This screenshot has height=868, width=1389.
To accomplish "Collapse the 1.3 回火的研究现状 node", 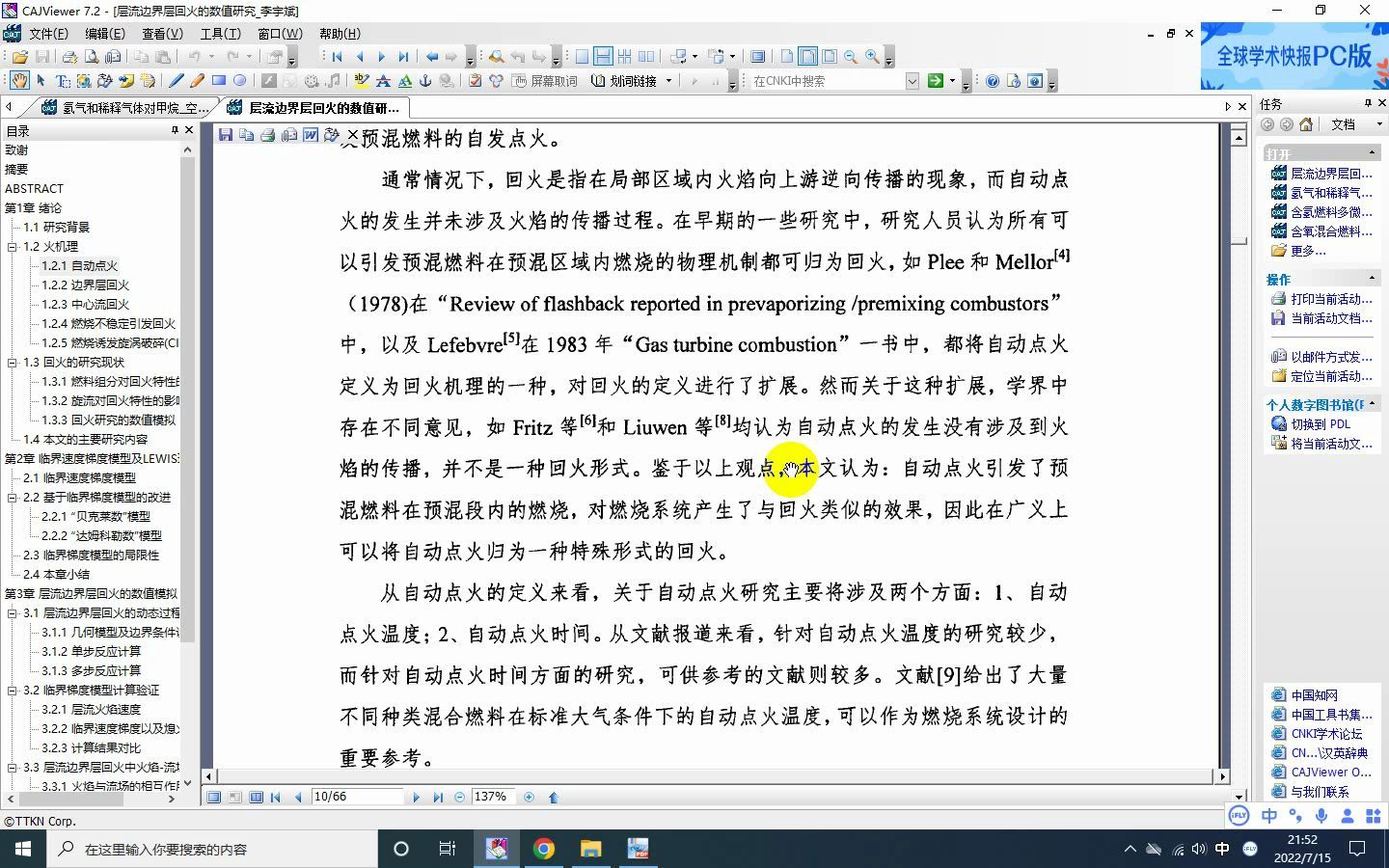I will [x=13, y=362].
